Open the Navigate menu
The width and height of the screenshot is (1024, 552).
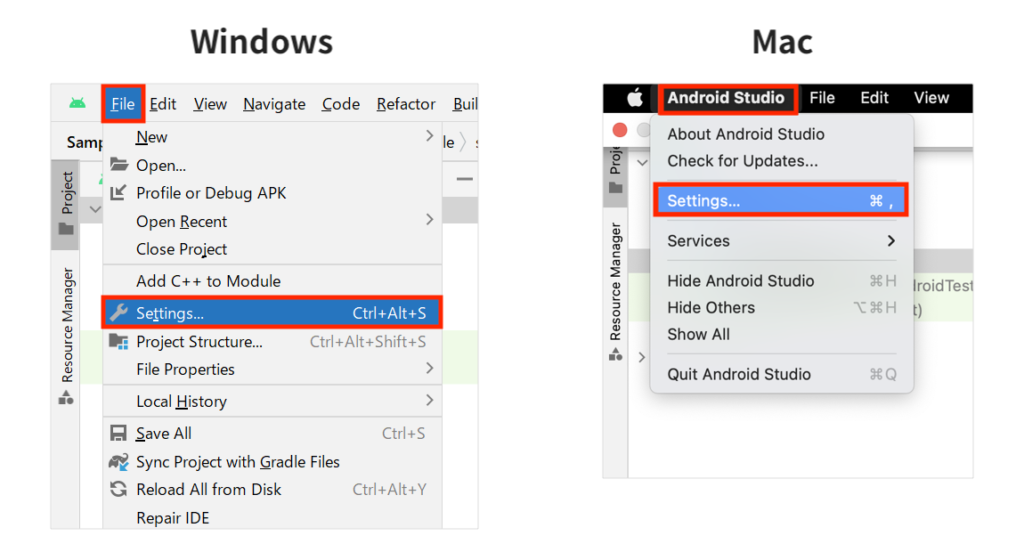coord(274,104)
